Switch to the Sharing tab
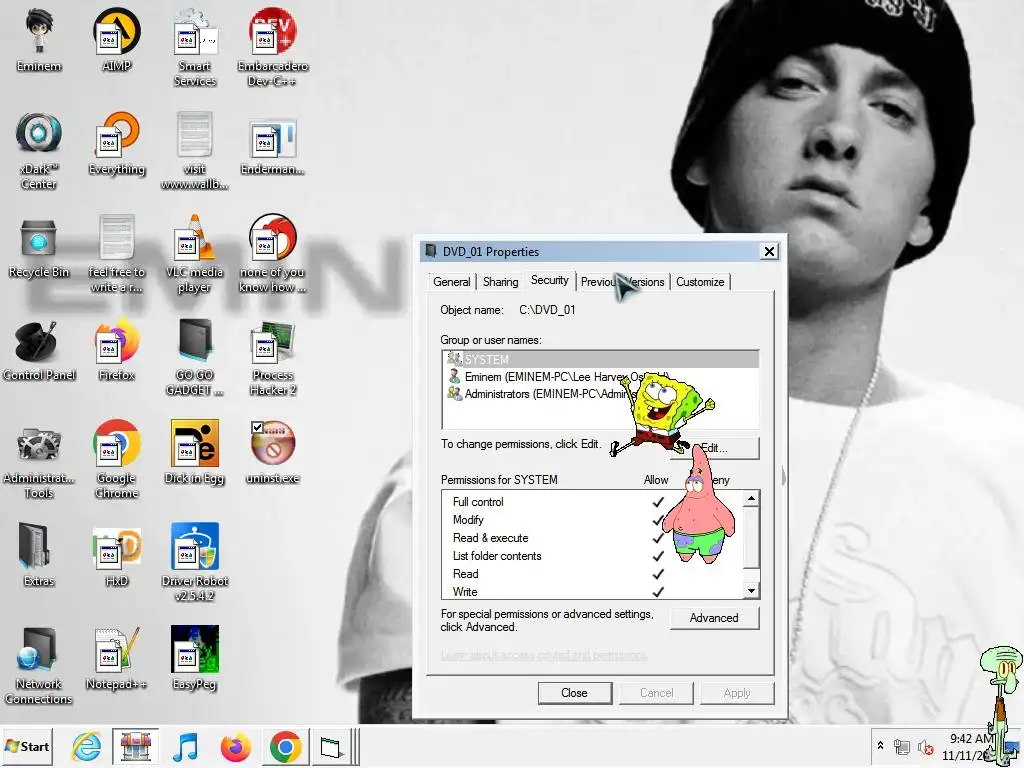Viewport: 1024px width, 768px height. (500, 282)
